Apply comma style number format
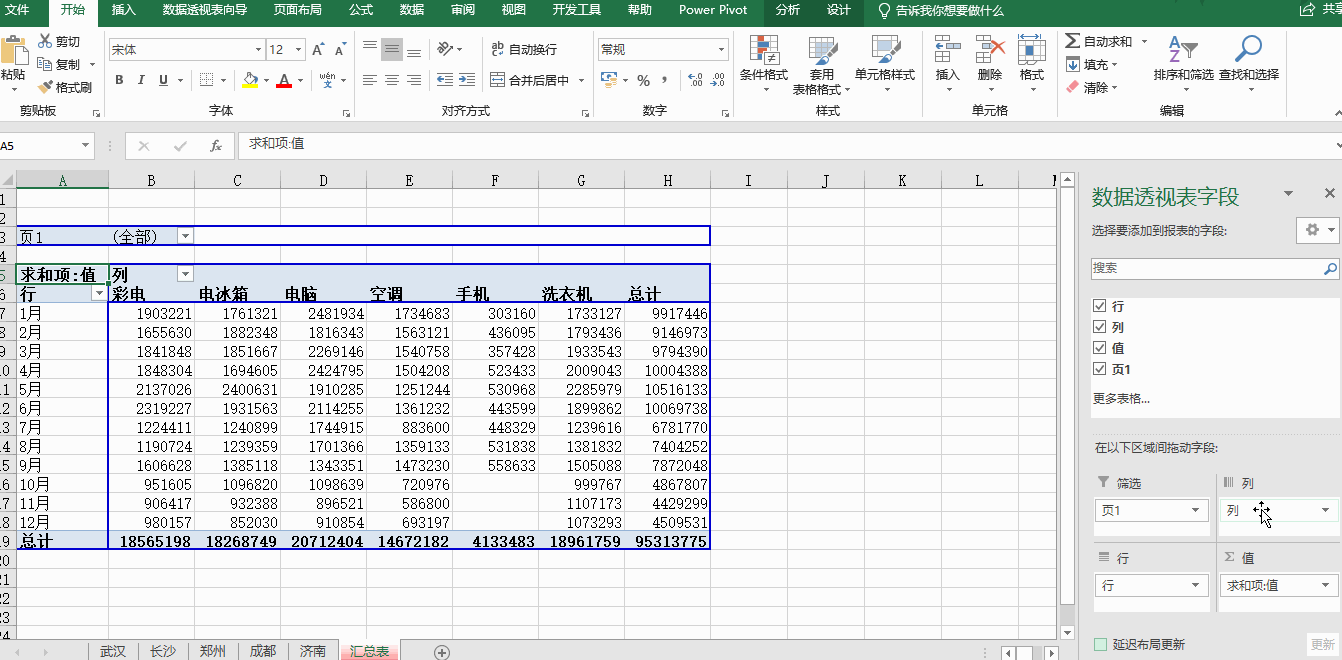 pos(666,80)
